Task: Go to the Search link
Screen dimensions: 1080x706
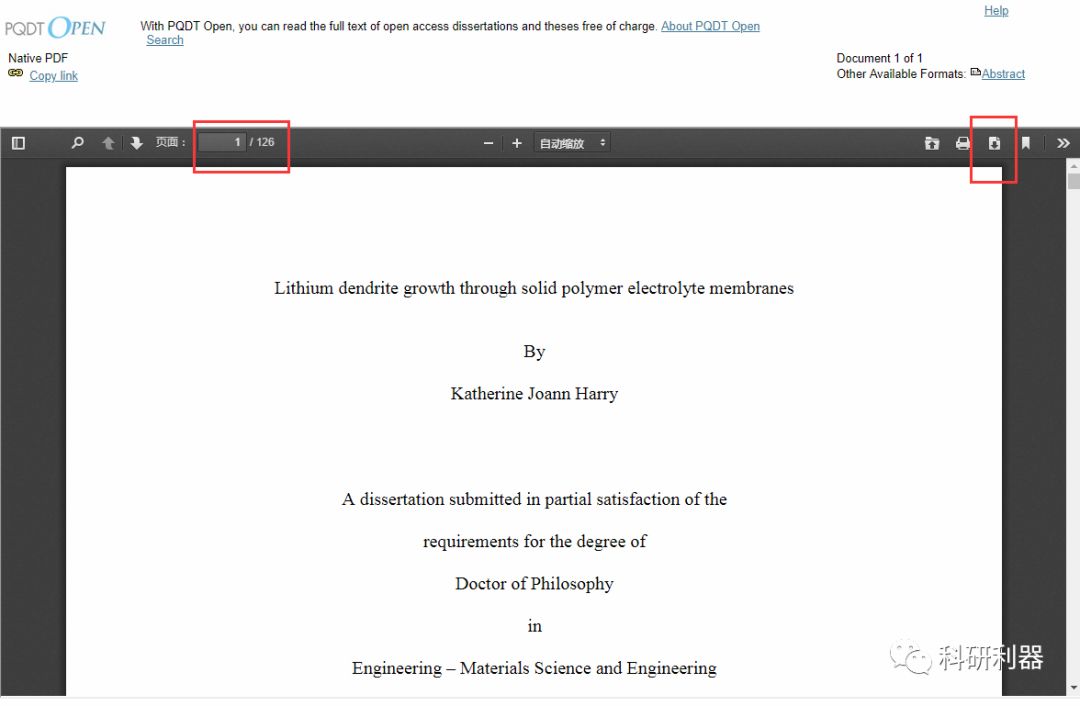Action: click(x=165, y=40)
